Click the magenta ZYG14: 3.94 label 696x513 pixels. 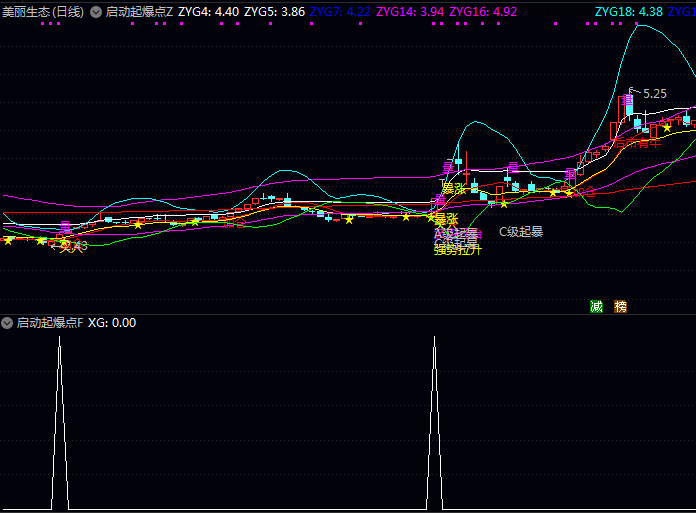[x=411, y=12]
